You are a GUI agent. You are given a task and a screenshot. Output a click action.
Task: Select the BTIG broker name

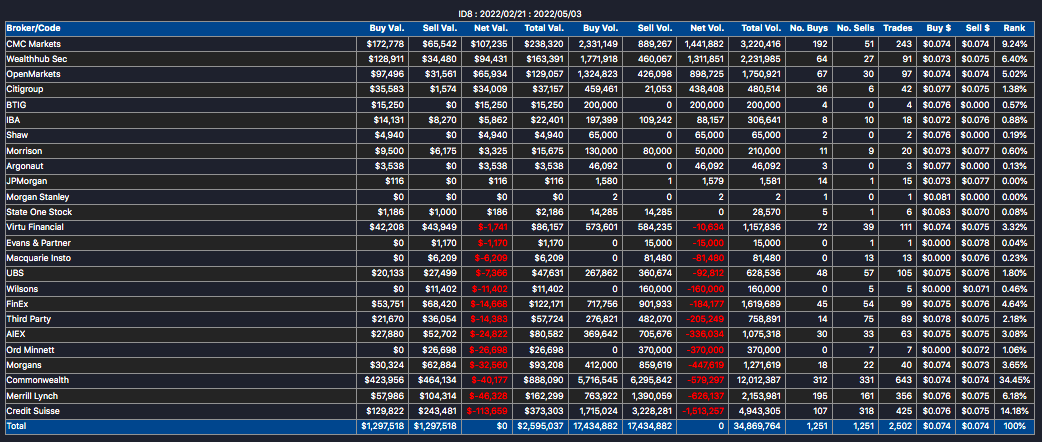(x=16, y=105)
